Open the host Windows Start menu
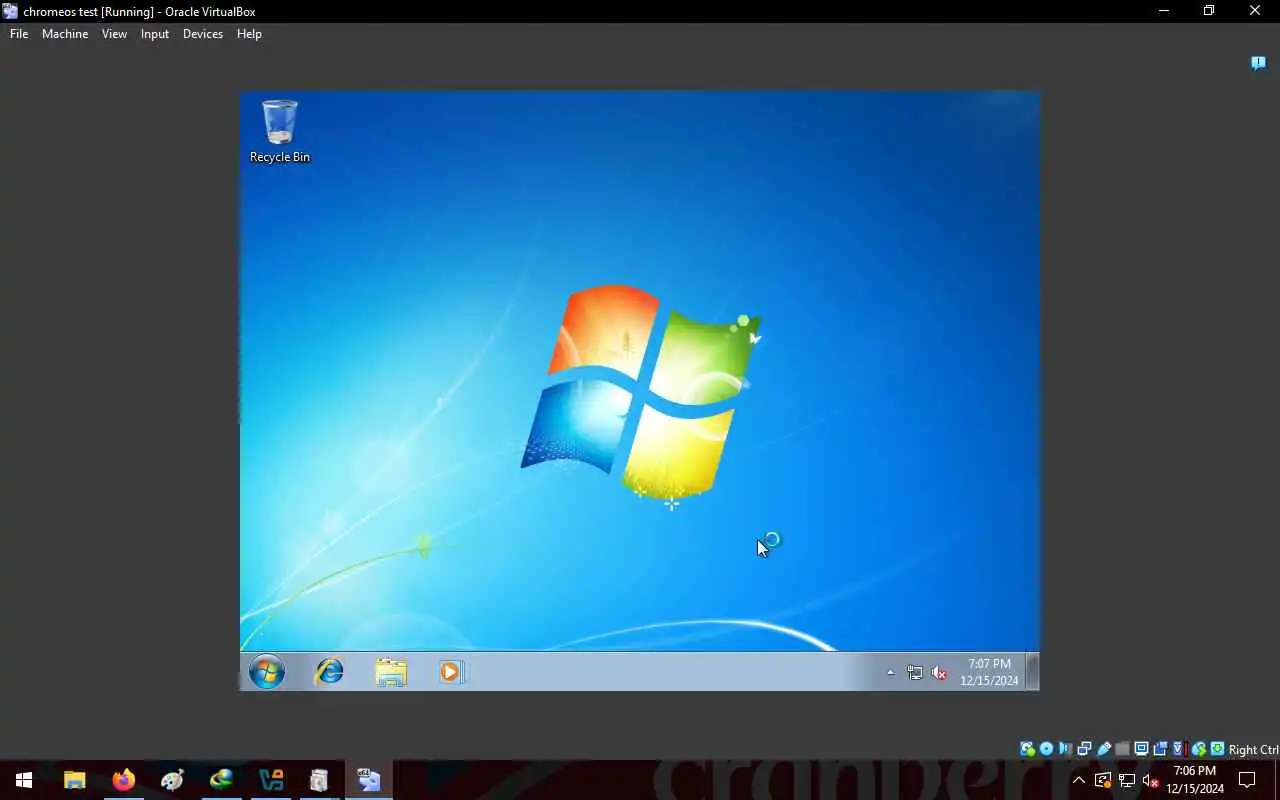The image size is (1280, 800). tap(24, 780)
